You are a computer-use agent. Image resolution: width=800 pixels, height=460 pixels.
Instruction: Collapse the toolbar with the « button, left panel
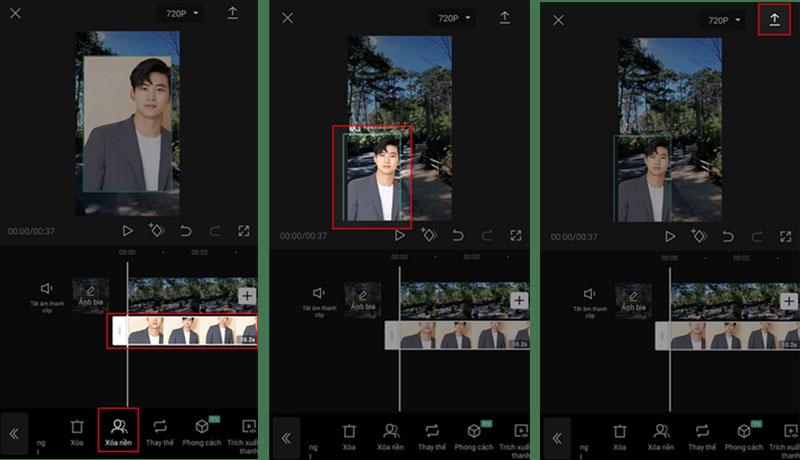coord(15,434)
